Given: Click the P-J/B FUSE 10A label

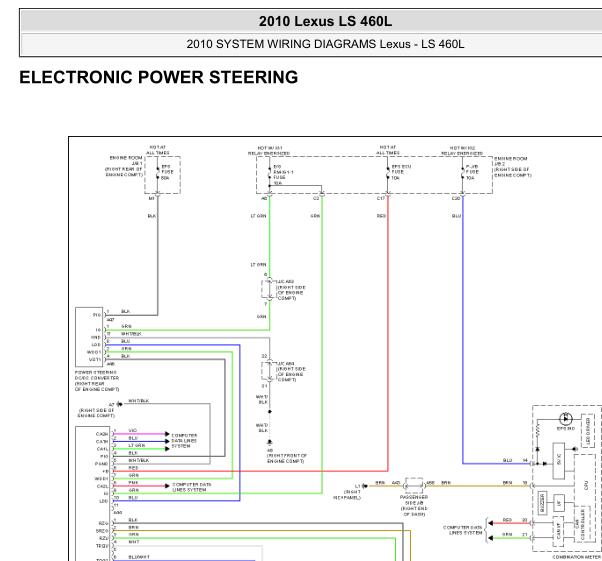Looking at the screenshot, I should (x=472, y=172).
